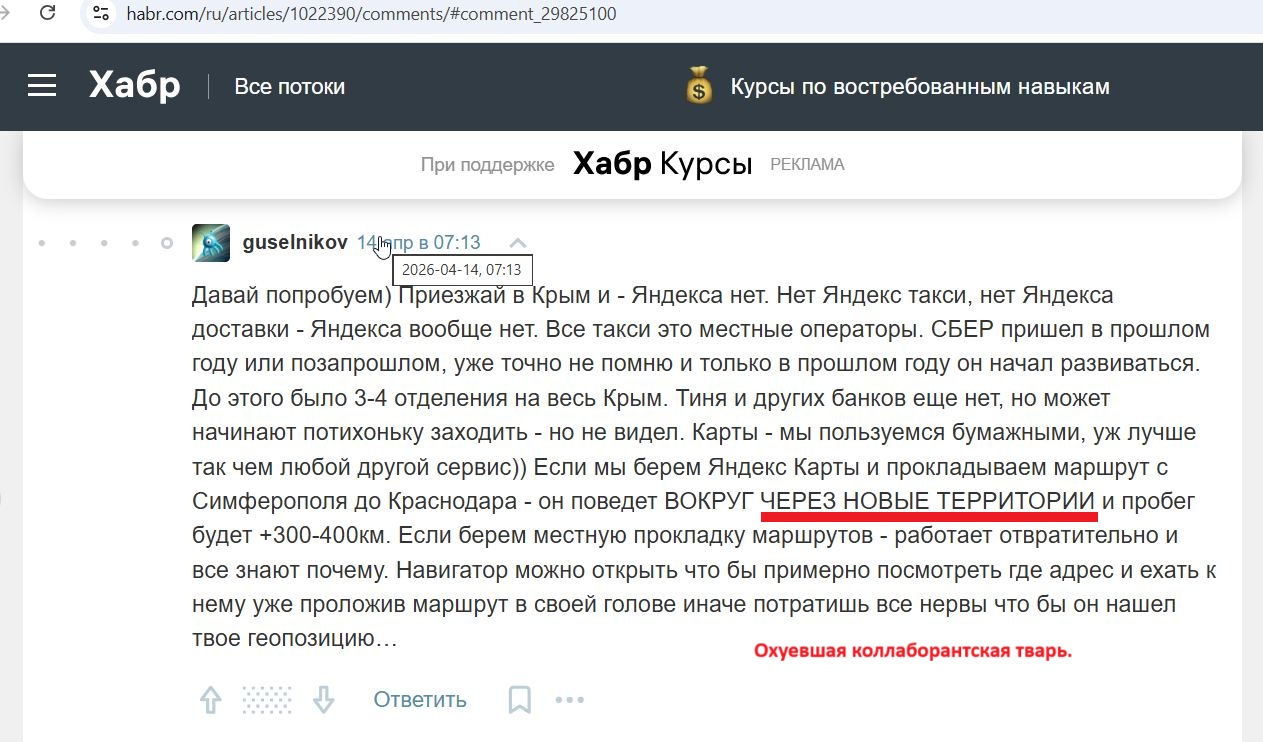Collapse the comment thread with chevron up
The width and height of the screenshot is (1263, 742).
point(517,243)
